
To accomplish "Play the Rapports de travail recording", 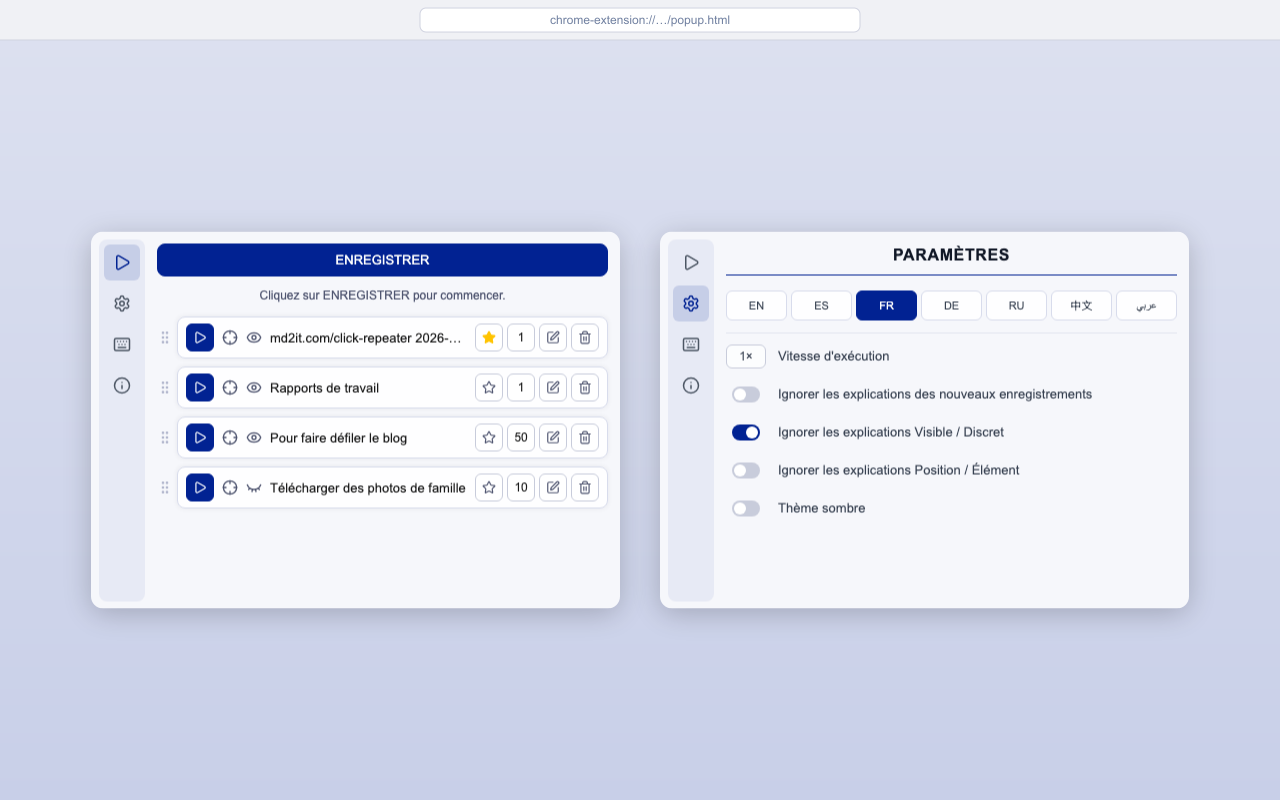I will tap(200, 388).
